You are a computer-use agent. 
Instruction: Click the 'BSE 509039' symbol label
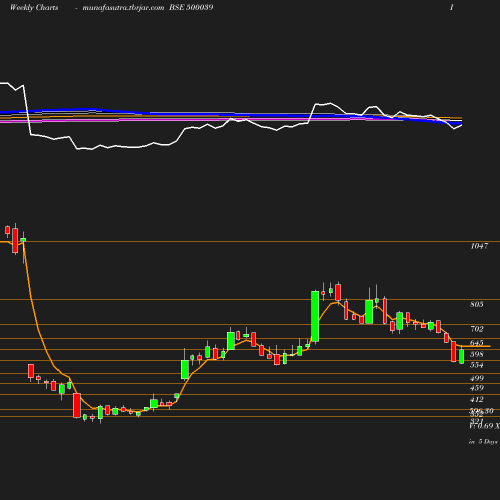pos(191,7)
